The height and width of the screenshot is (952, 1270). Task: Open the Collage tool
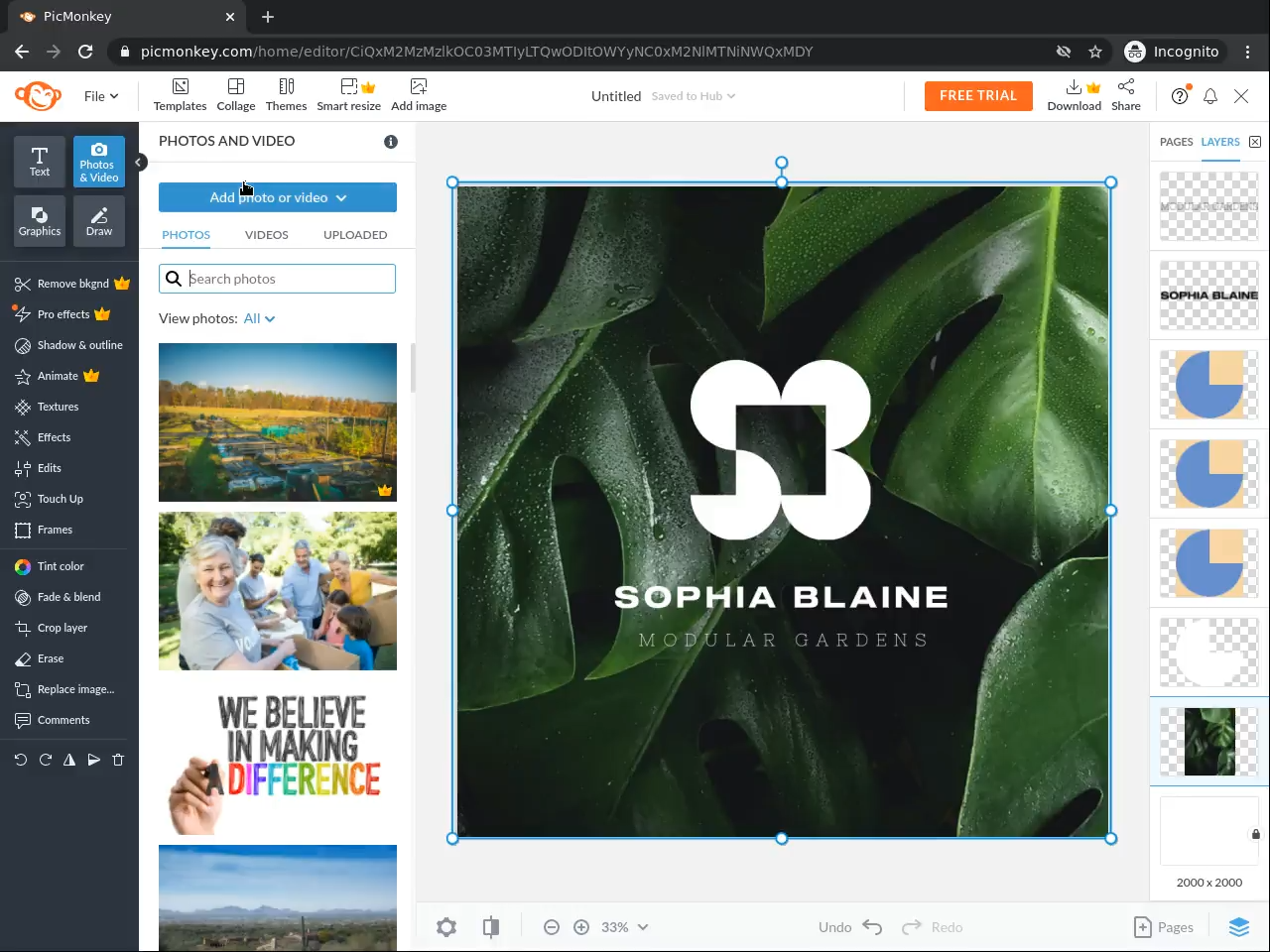point(236,95)
